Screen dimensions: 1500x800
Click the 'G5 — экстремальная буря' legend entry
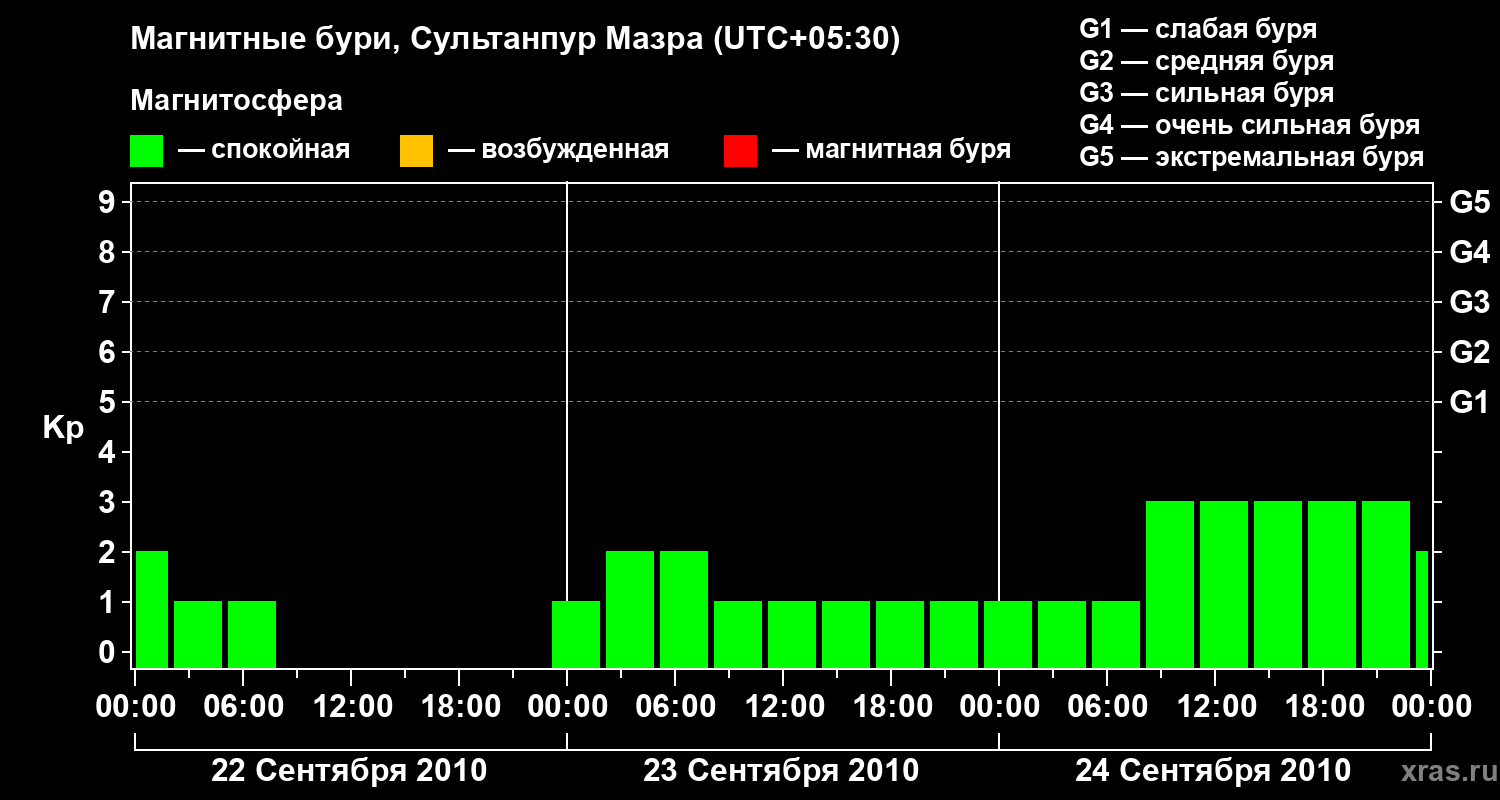tap(1251, 157)
